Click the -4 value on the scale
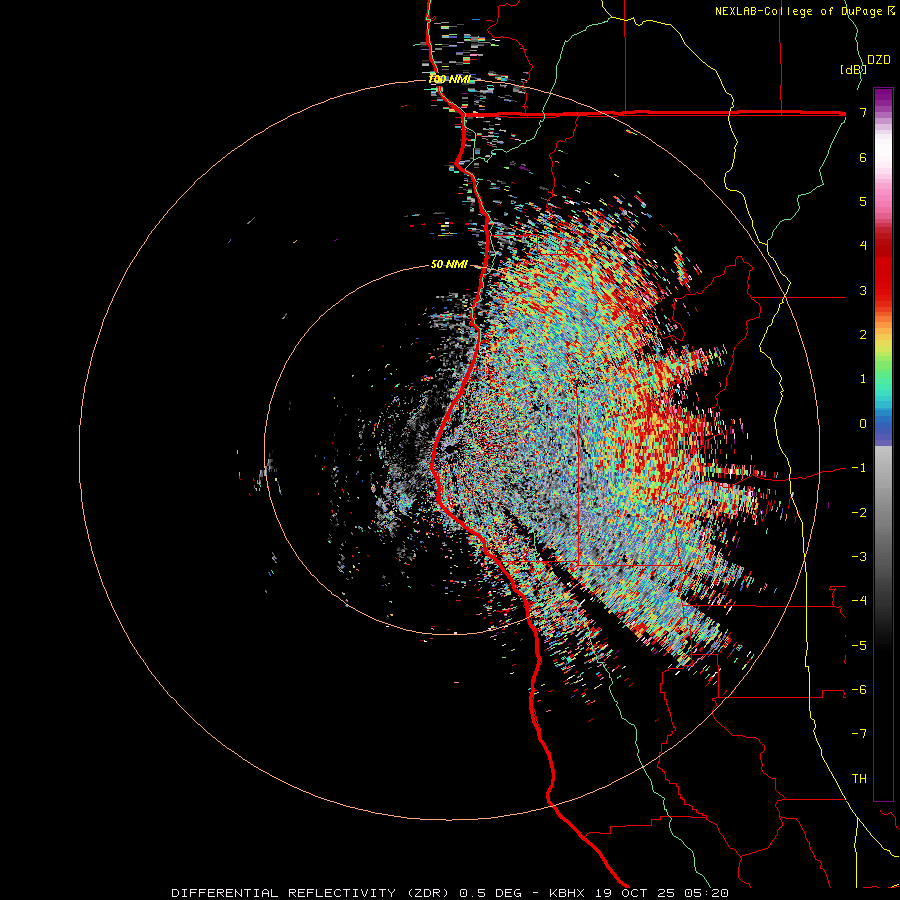 click(859, 601)
